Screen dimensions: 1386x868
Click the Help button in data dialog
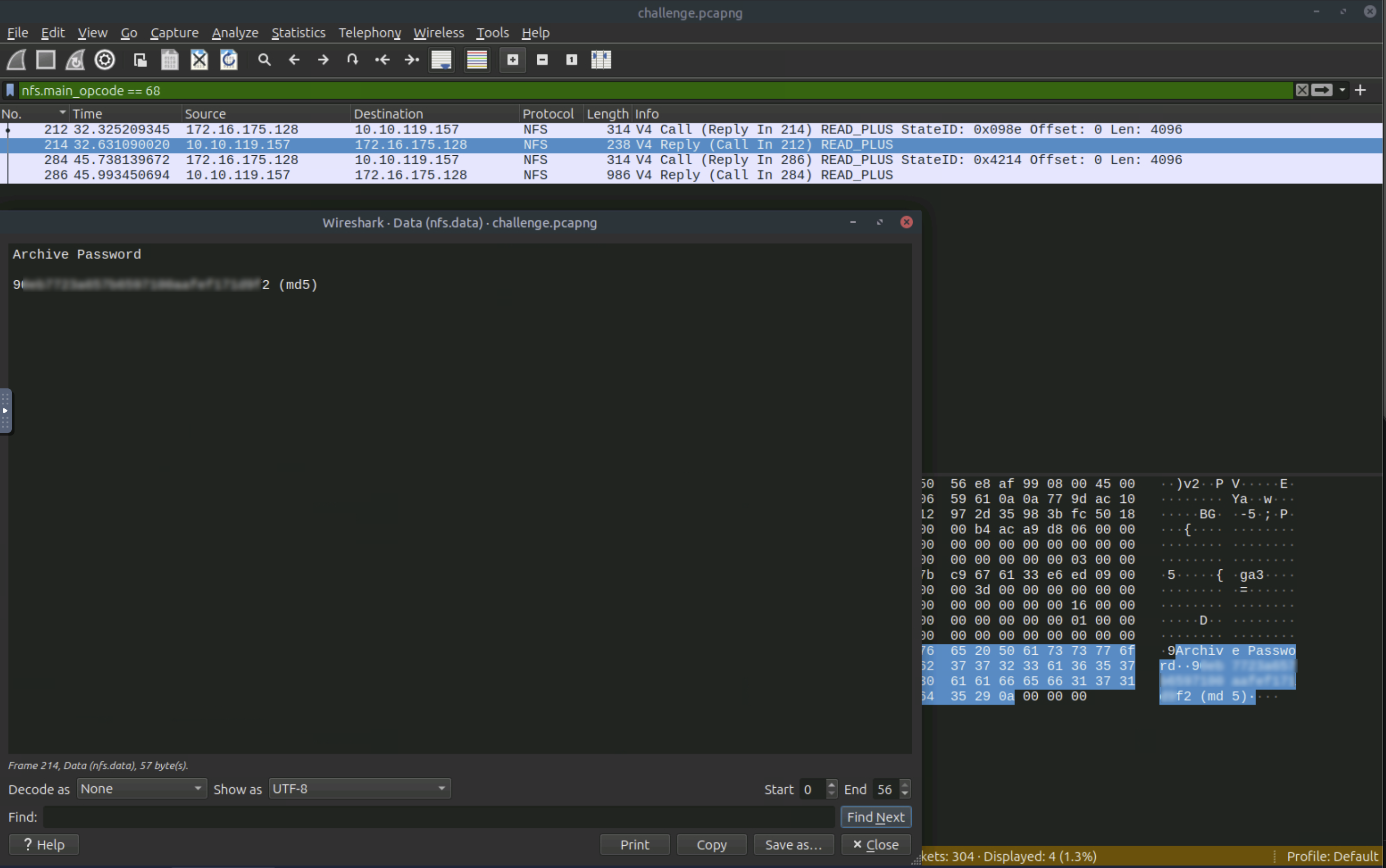[44, 845]
